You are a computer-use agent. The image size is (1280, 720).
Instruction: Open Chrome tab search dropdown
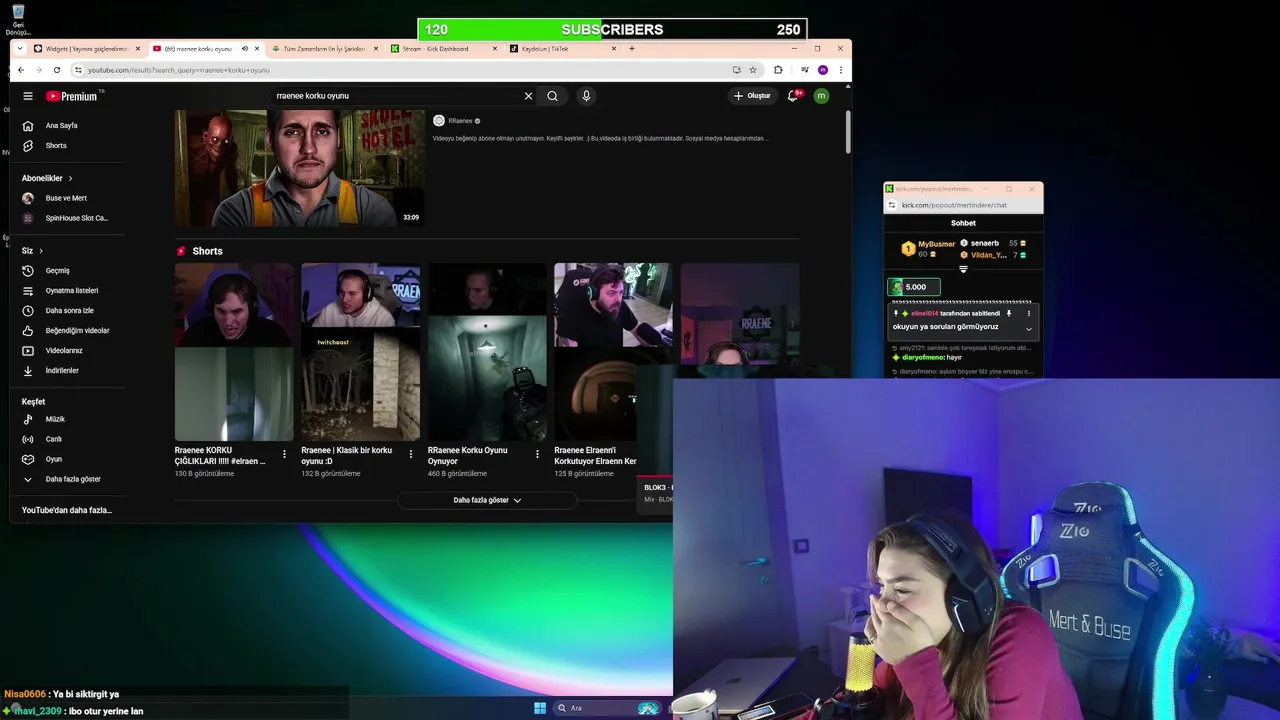coord(20,48)
